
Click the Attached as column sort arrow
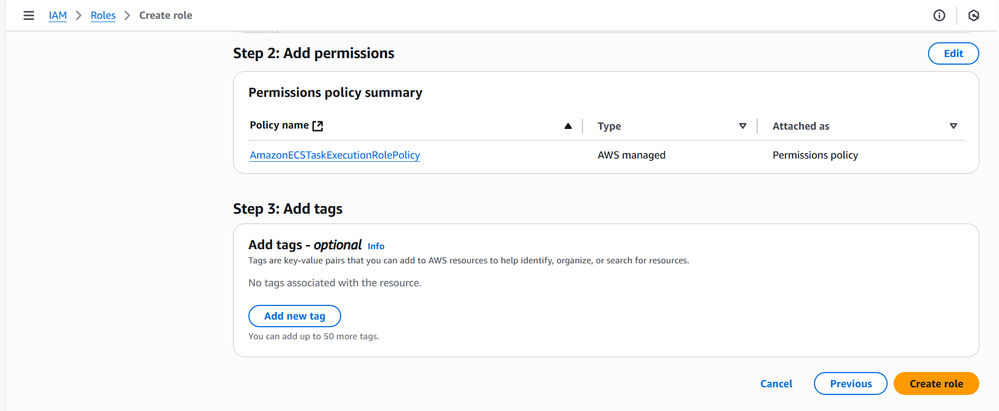(x=953, y=126)
